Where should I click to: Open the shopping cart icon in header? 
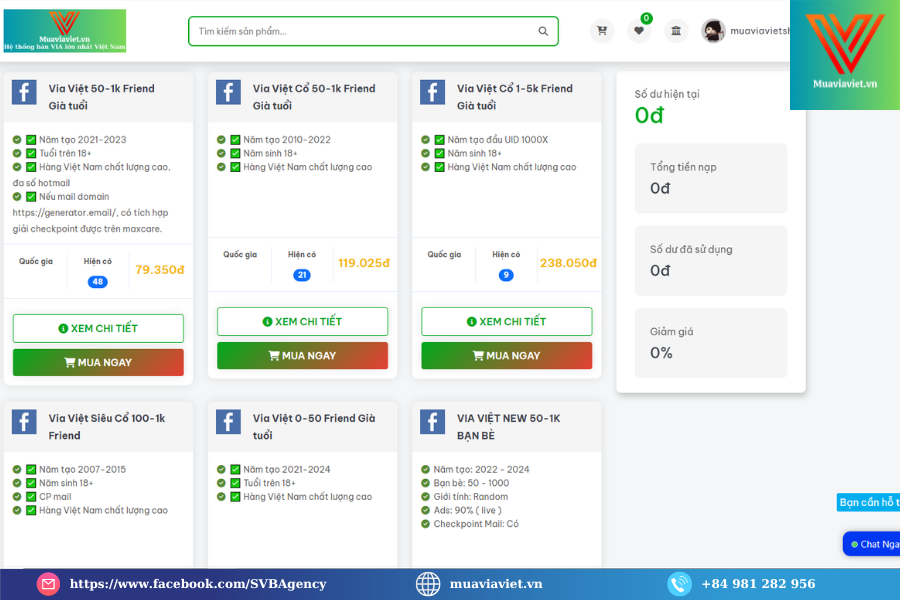pyautogui.click(x=602, y=31)
